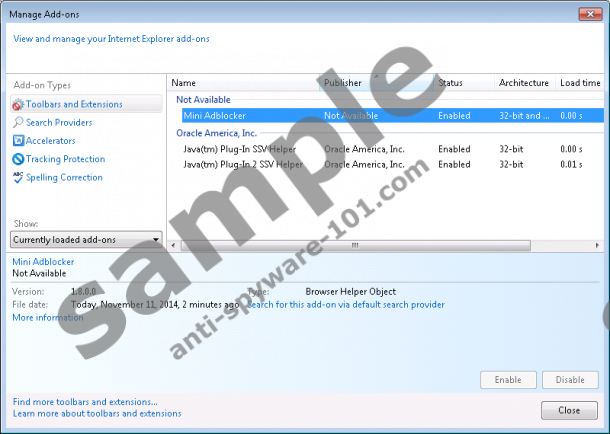
Task: Open Find more toolbars and extensions link
Action: coord(85,402)
